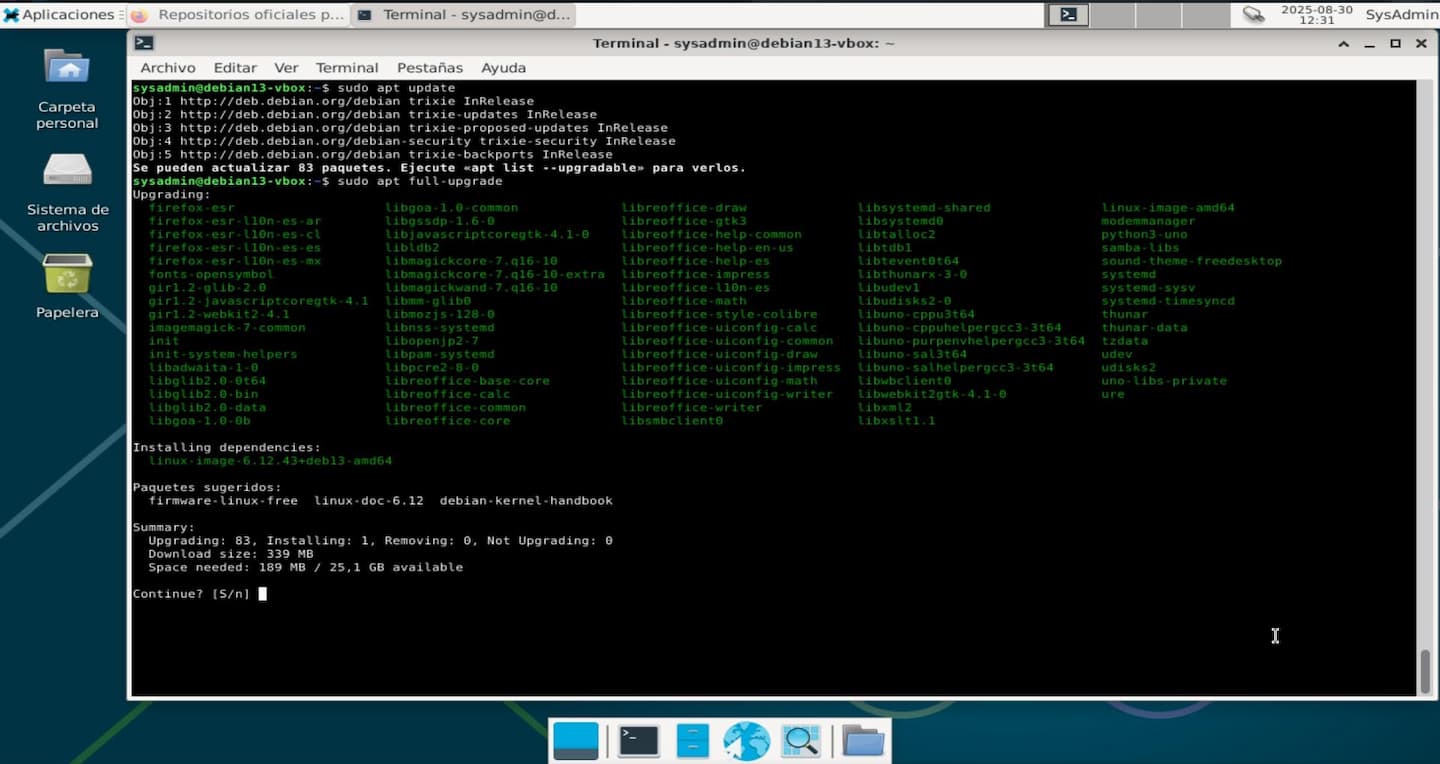Viewport: 1440px width, 764px height.
Task: Click the network status icon in panel
Action: pos(1253,15)
